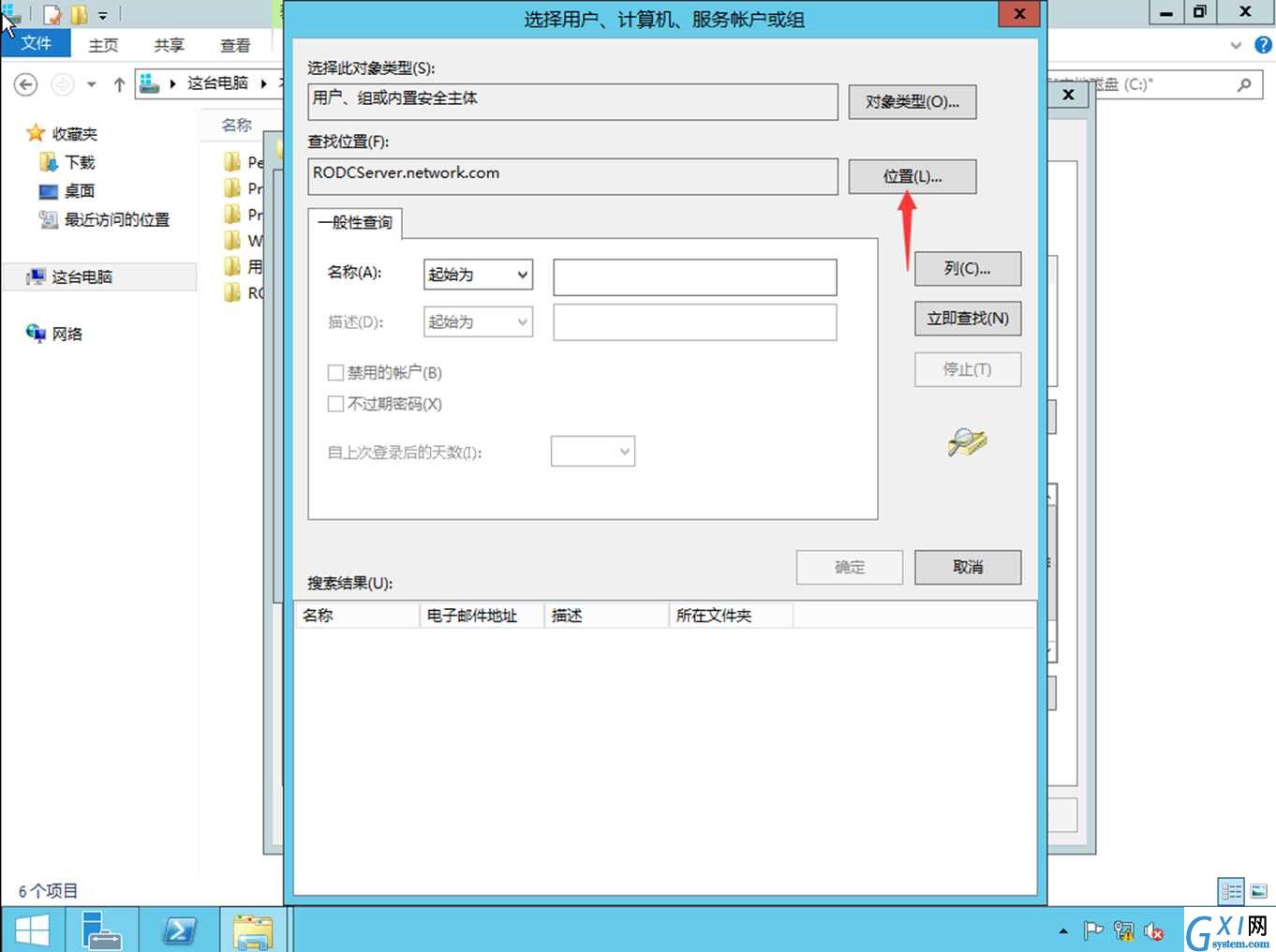This screenshot has width=1276, height=952.
Task: Click 这台电脑 in the address breadcrumb
Action: 217,83
